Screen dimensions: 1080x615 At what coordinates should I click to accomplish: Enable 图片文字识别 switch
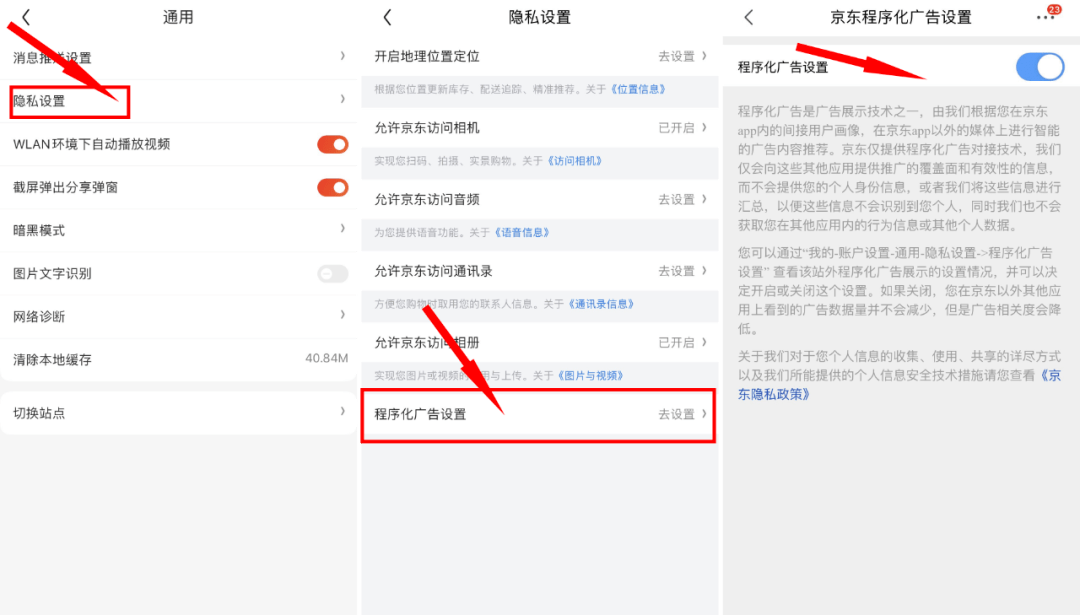pyautogui.click(x=332, y=273)
